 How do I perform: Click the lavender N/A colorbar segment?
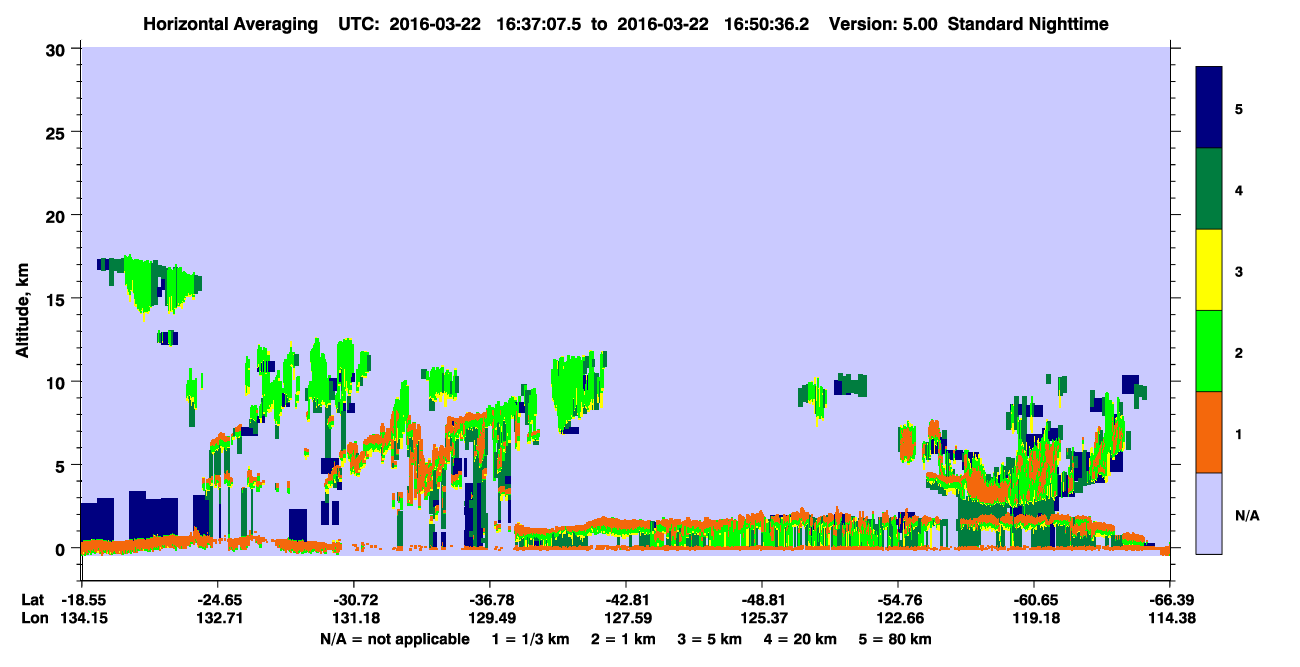[x=1209, y=512]
